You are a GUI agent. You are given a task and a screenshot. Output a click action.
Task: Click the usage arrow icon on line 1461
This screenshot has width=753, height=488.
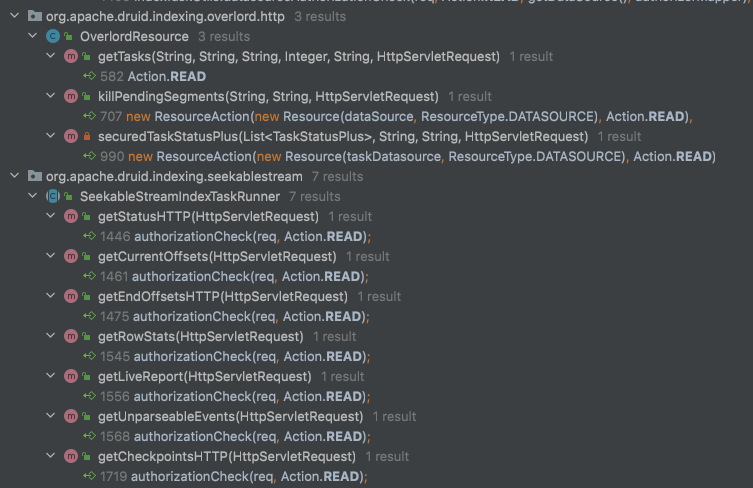pos(89,276)
